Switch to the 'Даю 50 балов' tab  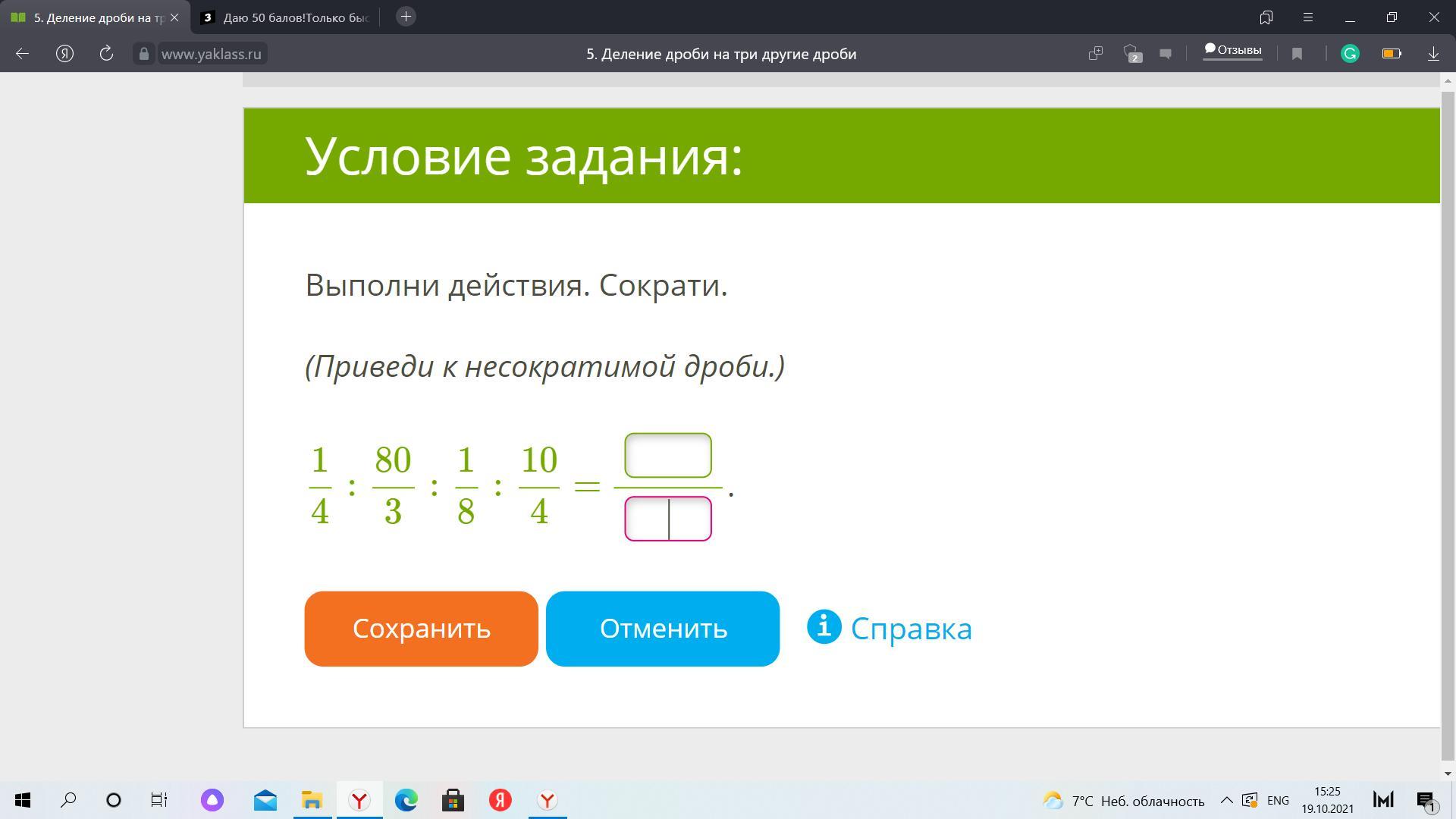point(285,17)
